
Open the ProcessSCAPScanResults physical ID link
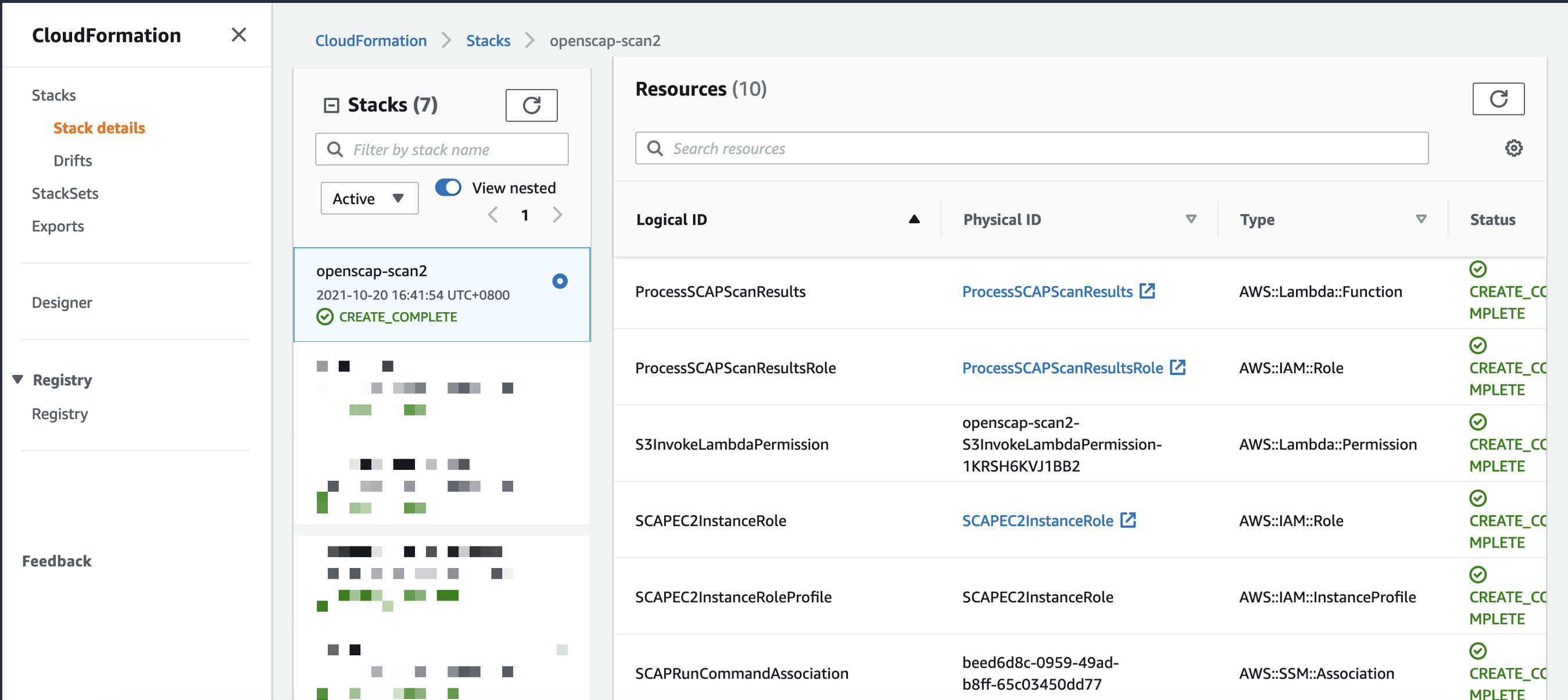[x=1047, y=291]
